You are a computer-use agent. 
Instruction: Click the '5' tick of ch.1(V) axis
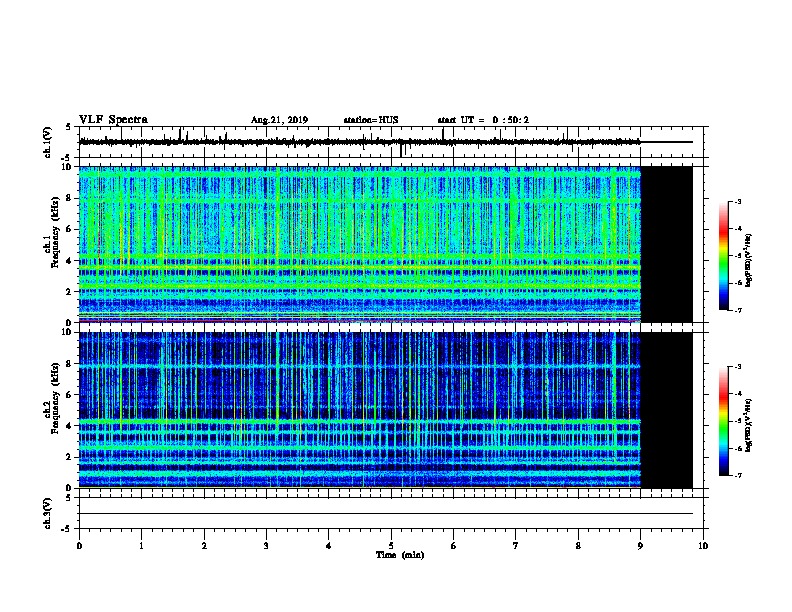pyautogui.click(x=68, y=127)
